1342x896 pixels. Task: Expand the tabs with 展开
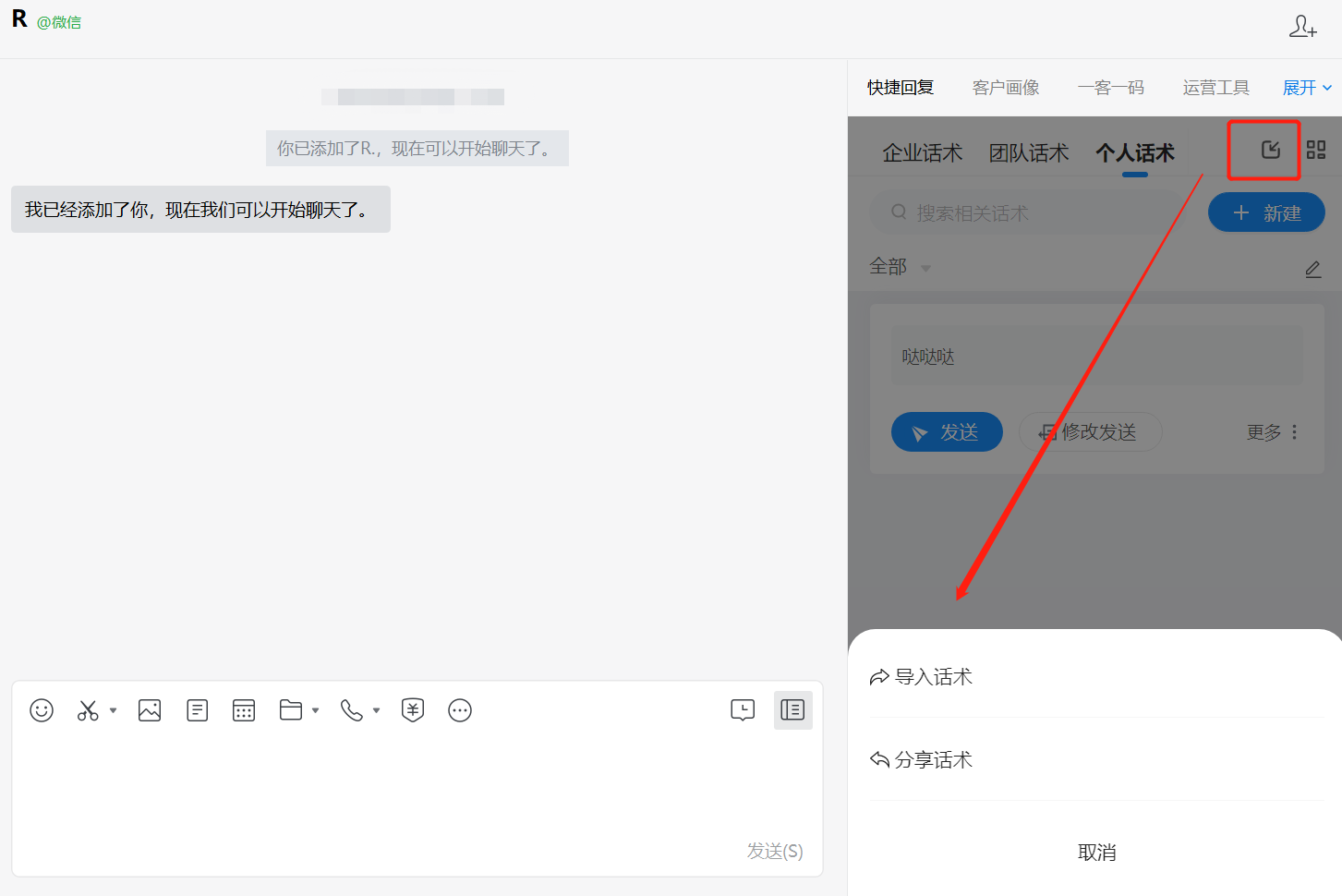1307,88
